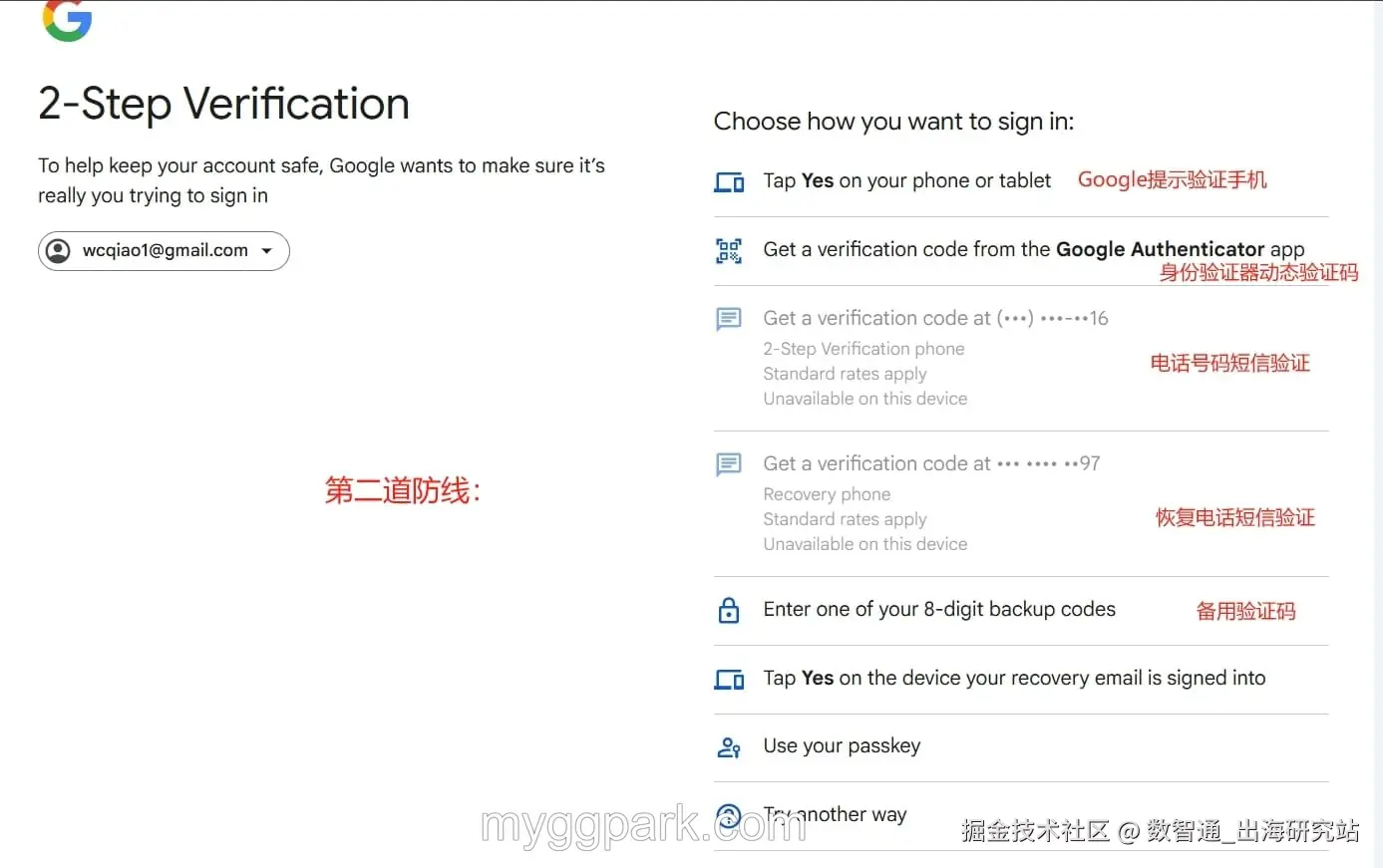Click 'Recovery phone' label text
Viewport: 1383px width, 868px height.
[827, 494]
